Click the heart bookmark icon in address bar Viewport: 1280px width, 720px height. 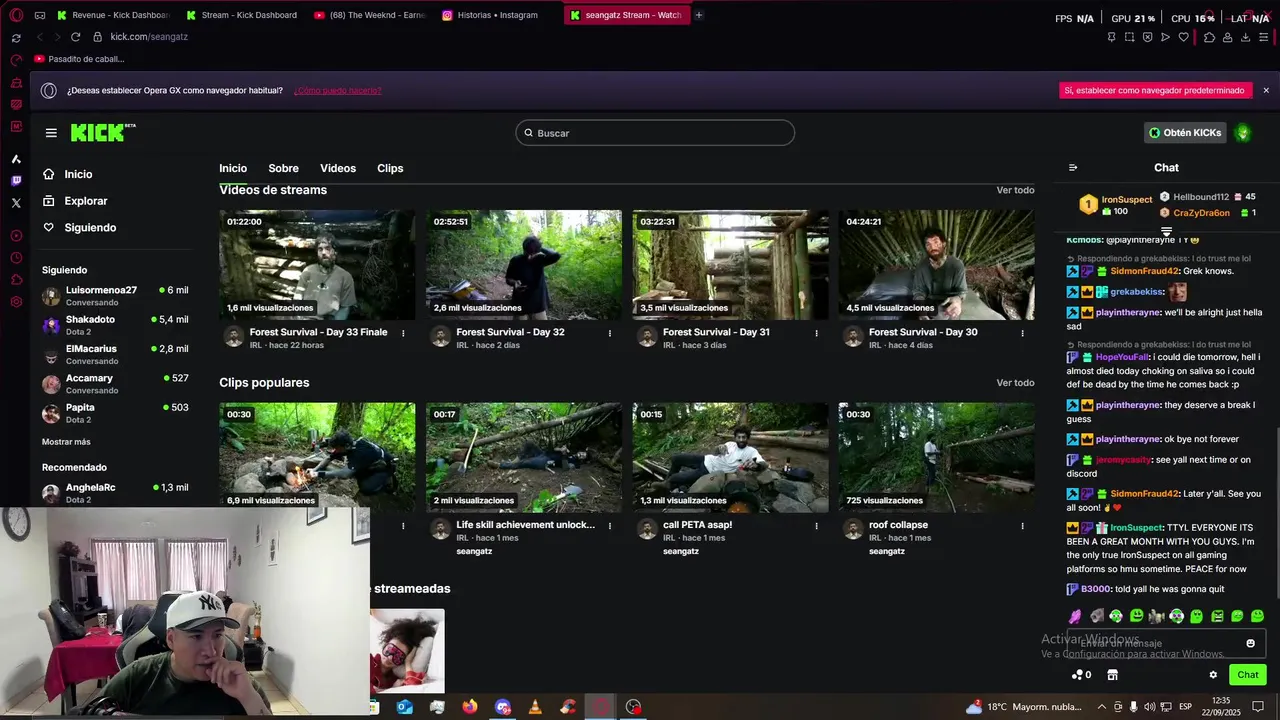[1184, 37]
